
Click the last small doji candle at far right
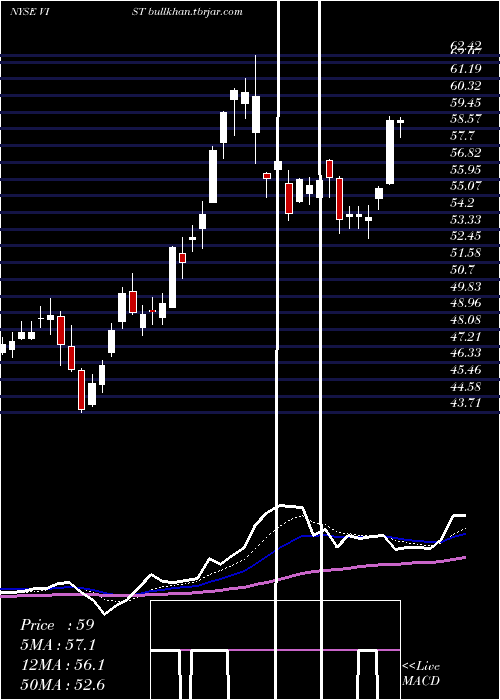[x=400, y=127]
